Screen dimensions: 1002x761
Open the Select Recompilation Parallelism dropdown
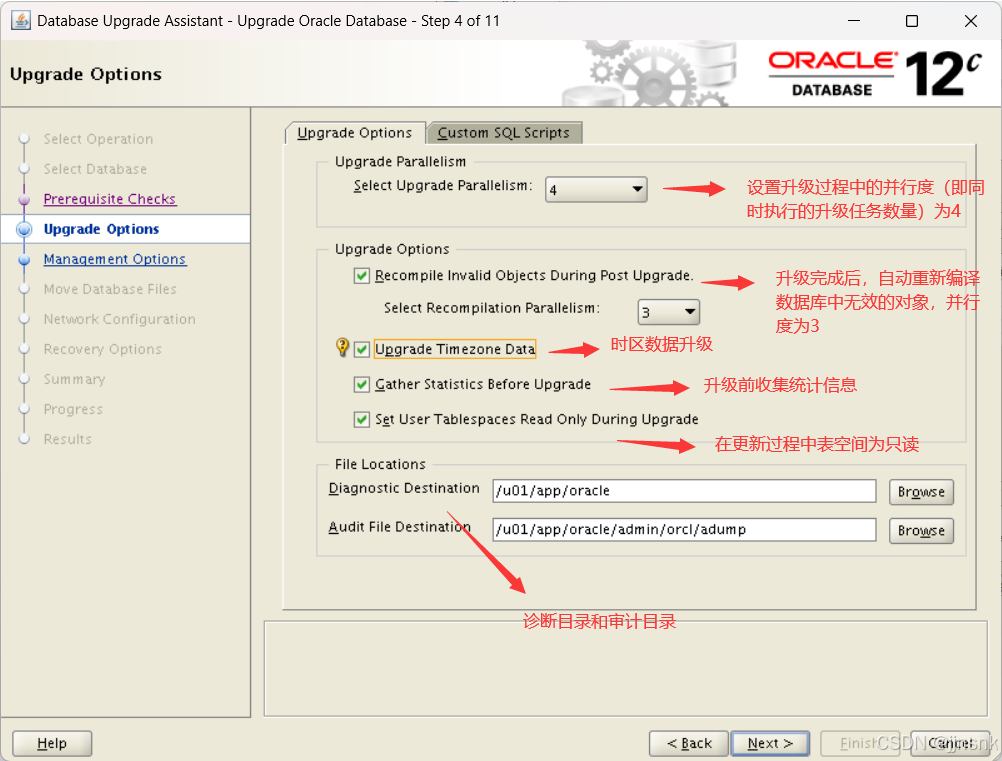[x=668, y=312]
